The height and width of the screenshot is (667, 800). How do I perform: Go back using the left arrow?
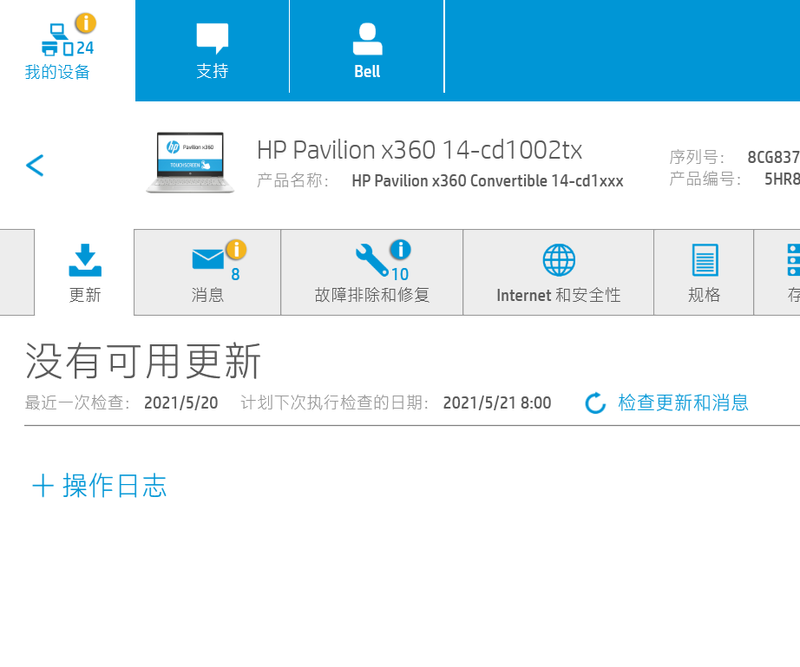35,165
